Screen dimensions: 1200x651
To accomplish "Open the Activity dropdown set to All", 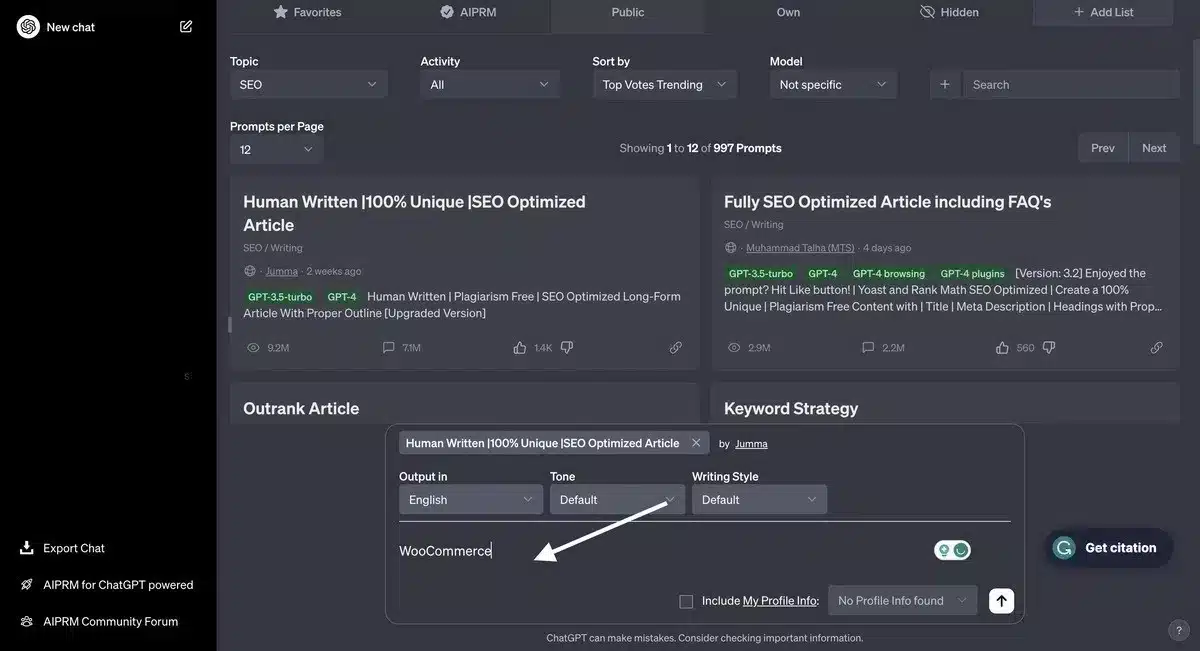I will [x=490, y=85].
